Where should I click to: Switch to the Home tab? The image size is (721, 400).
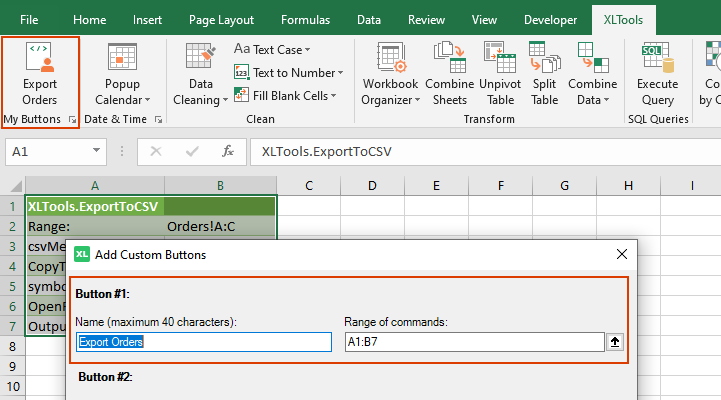click(x=90, y=20)
